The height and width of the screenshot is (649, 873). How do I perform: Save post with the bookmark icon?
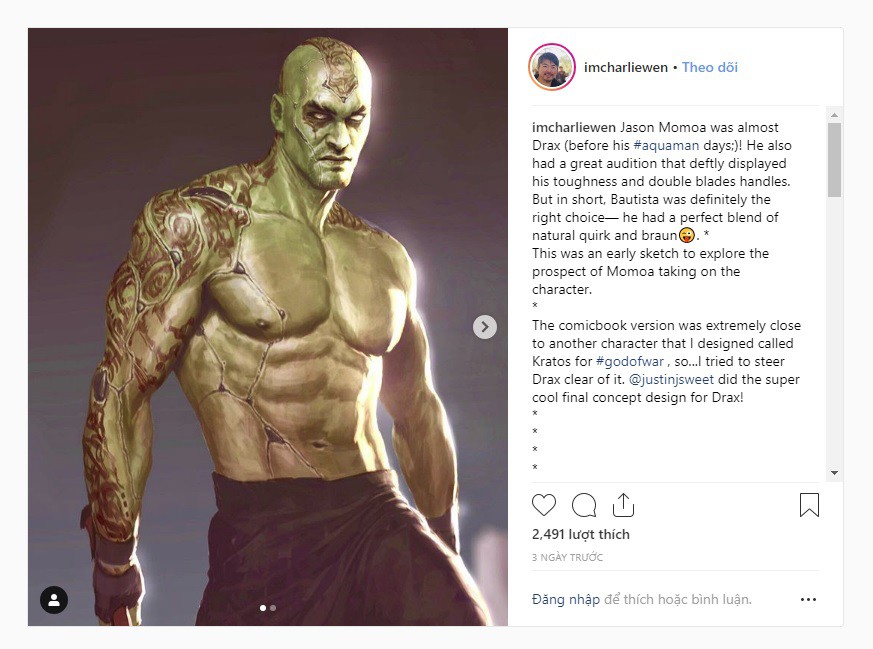(809, 505)
